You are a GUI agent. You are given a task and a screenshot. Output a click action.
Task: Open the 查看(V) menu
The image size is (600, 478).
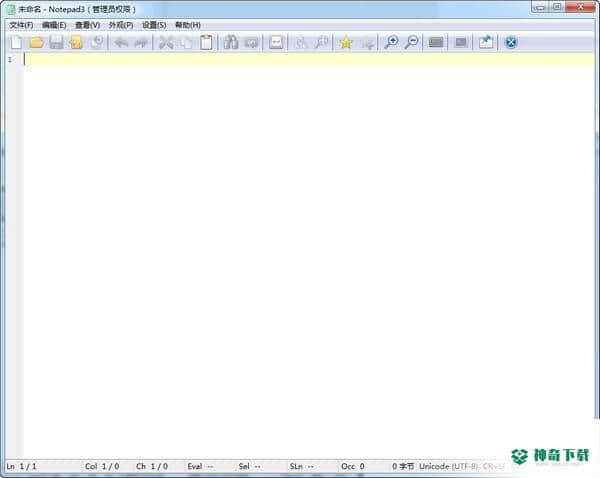87,25
